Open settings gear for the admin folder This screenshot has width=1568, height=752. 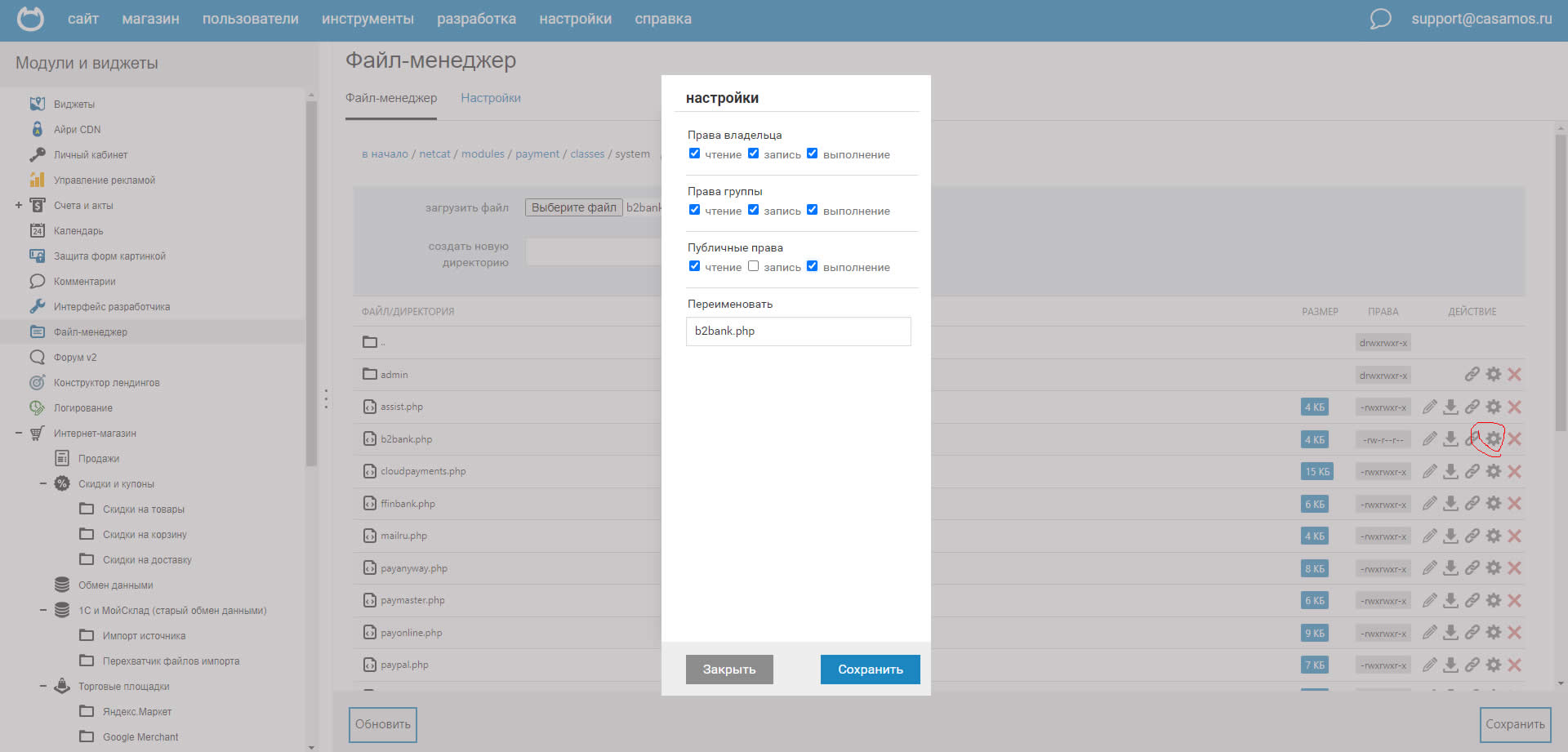(1493, 374)
